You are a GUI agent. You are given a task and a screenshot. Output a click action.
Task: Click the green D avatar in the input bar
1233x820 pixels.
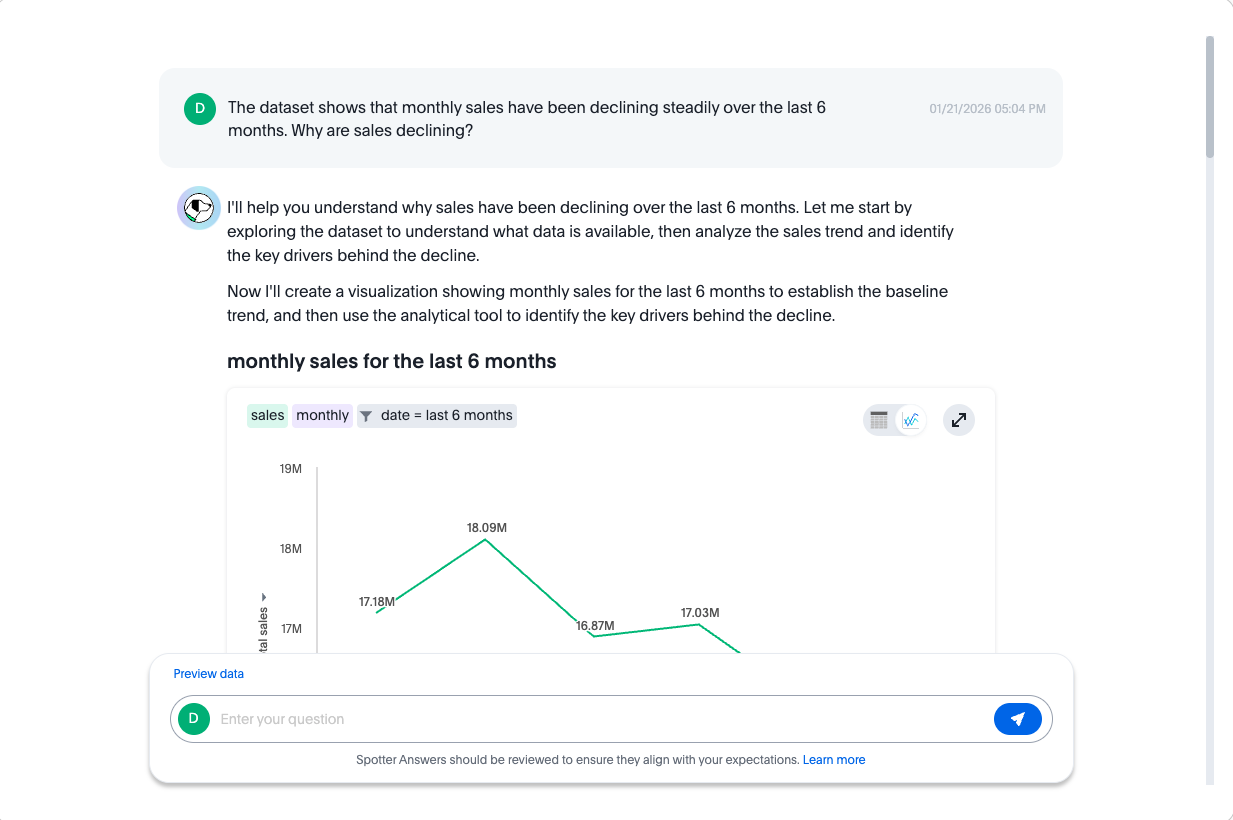tap(193, 718)
